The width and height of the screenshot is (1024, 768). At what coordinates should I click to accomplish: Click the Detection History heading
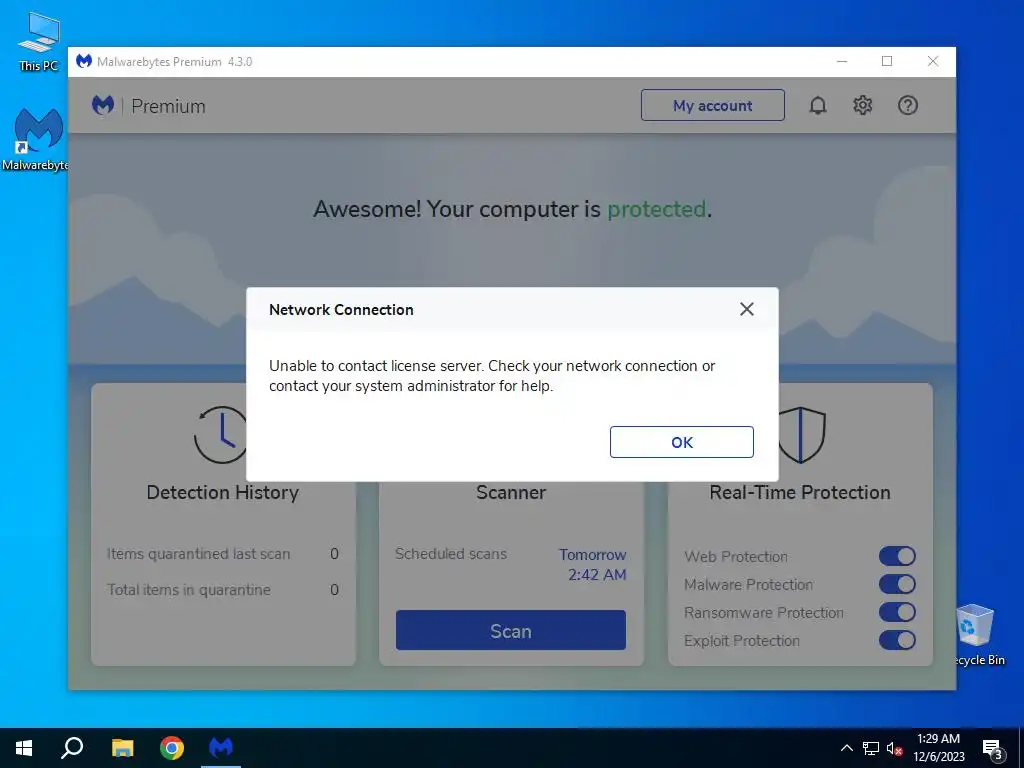pos(223,492)
